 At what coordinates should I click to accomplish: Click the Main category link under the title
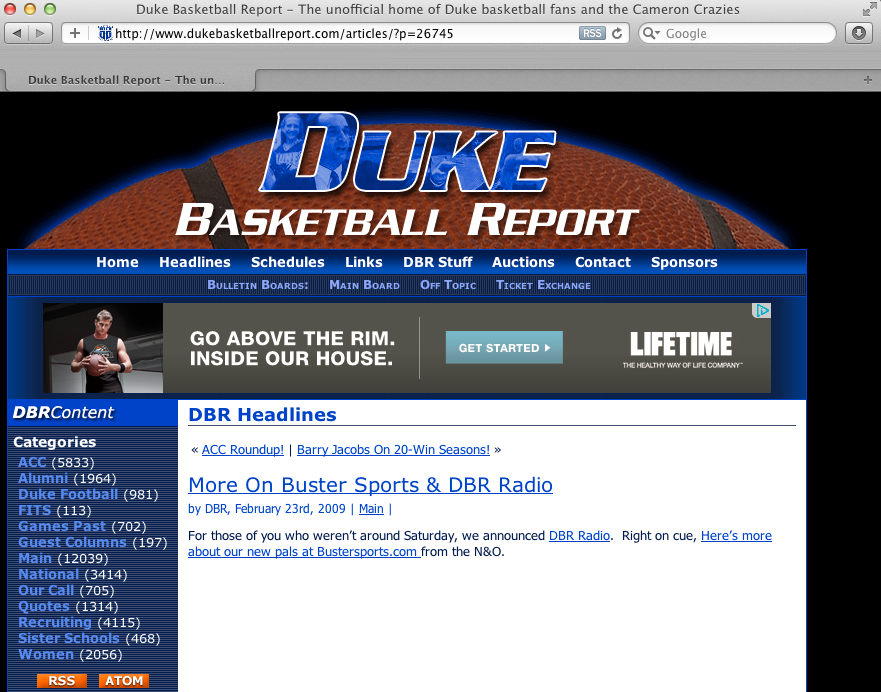point(371,509)
